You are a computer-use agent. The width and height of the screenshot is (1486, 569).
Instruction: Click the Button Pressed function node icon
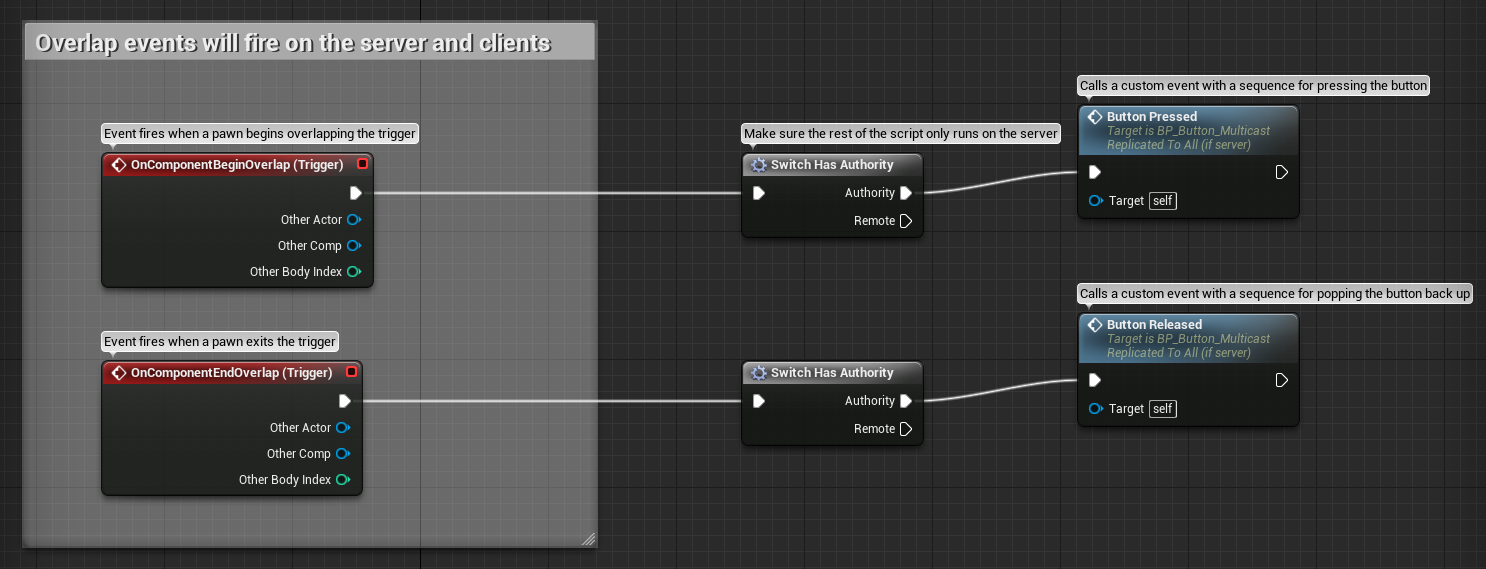[x=1095, y=117]
